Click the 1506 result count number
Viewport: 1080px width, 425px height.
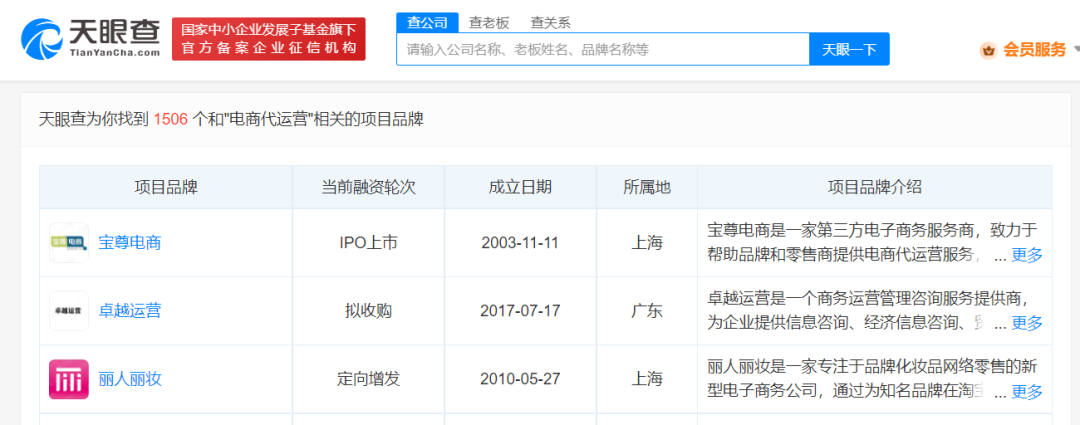(x=171, y=120)
